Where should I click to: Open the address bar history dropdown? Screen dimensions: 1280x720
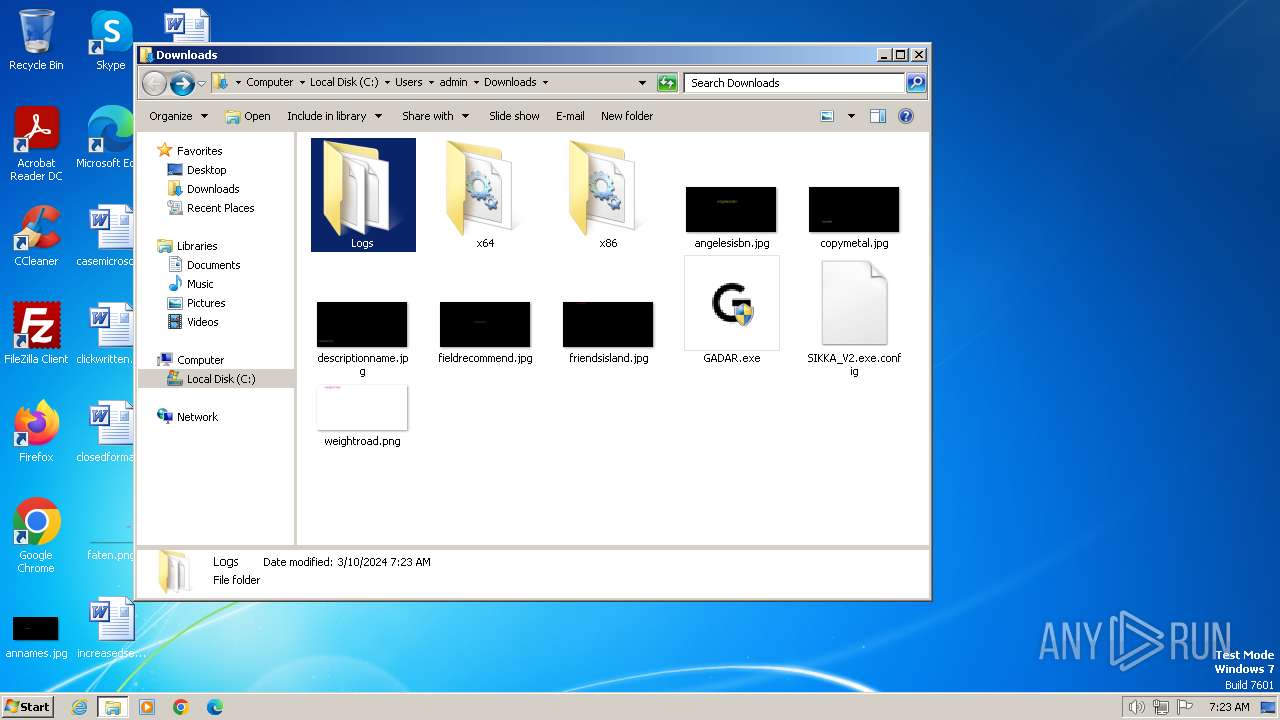(x=642, y=83)
